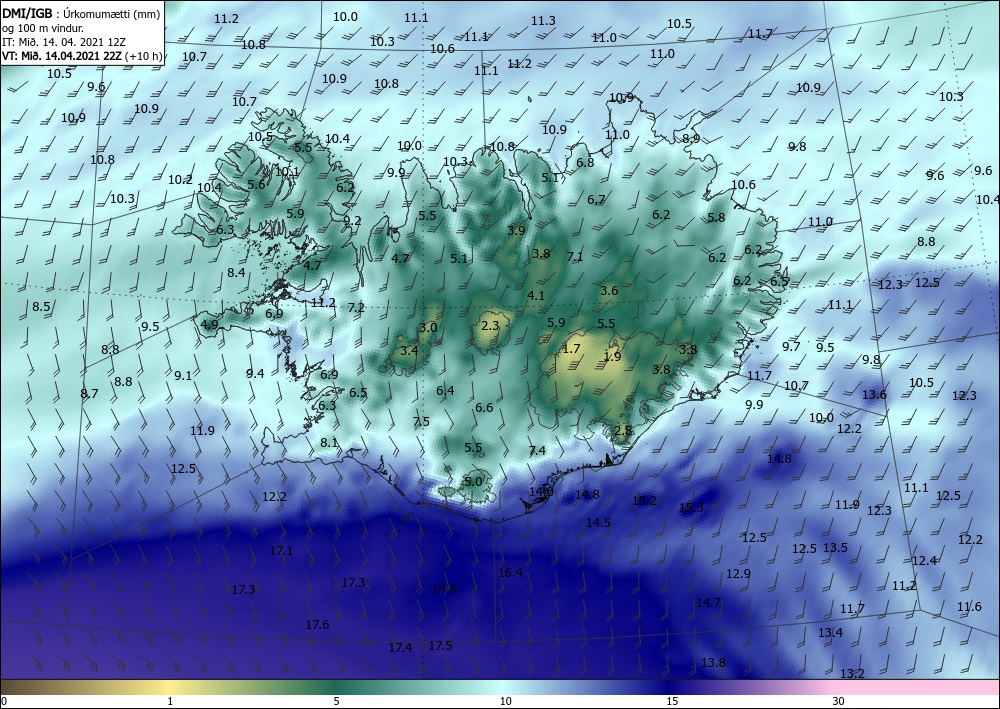Viewport: 1000px width, 709px height.
Task: Click the map value "8.4"
Action: (x=236, y=272)
